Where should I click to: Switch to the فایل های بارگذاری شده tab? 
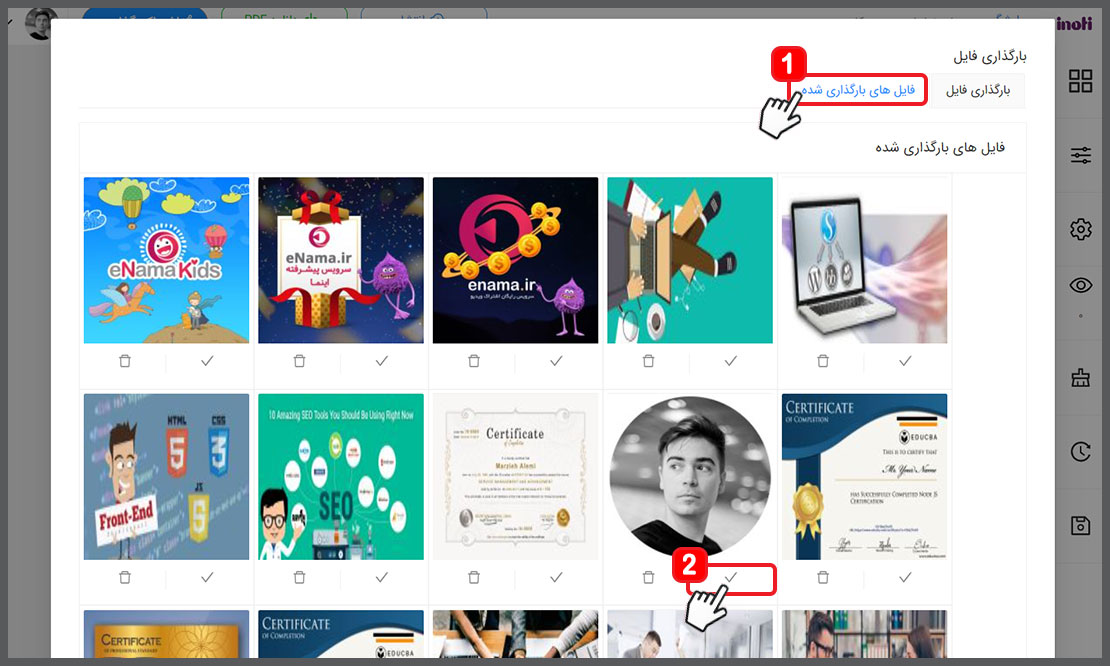coord(859,90)
